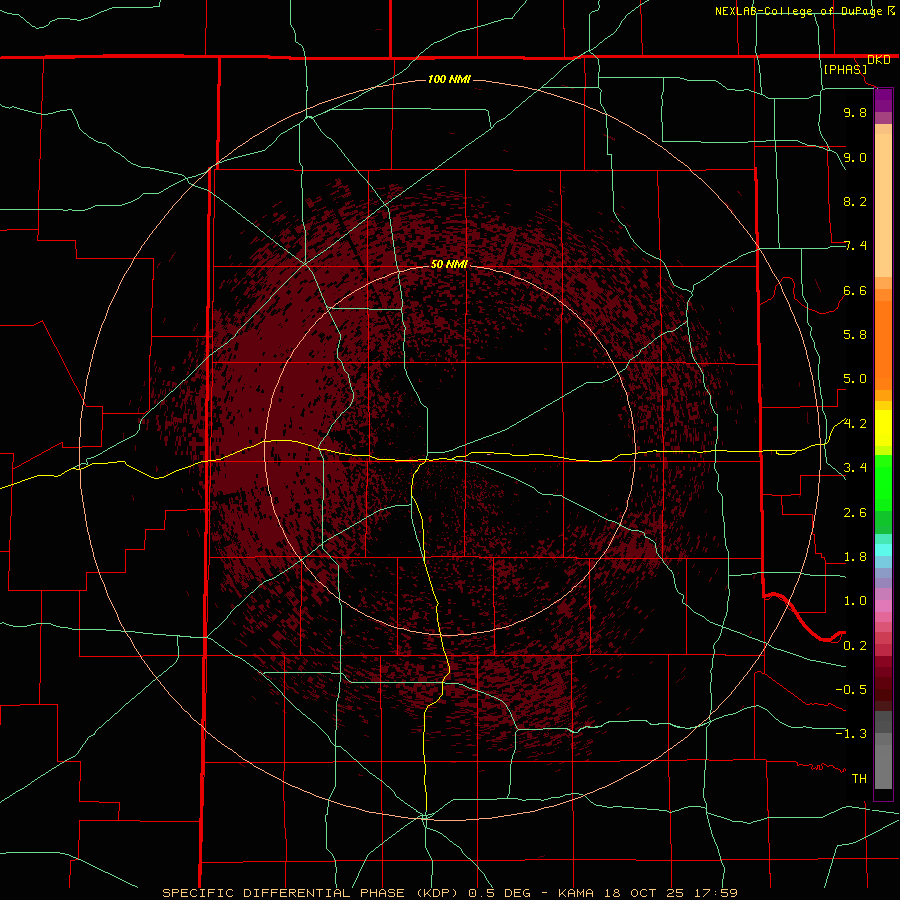
Task: Click the 4.2 legend value
Action: pyautogui.click(x=855, y=424)
